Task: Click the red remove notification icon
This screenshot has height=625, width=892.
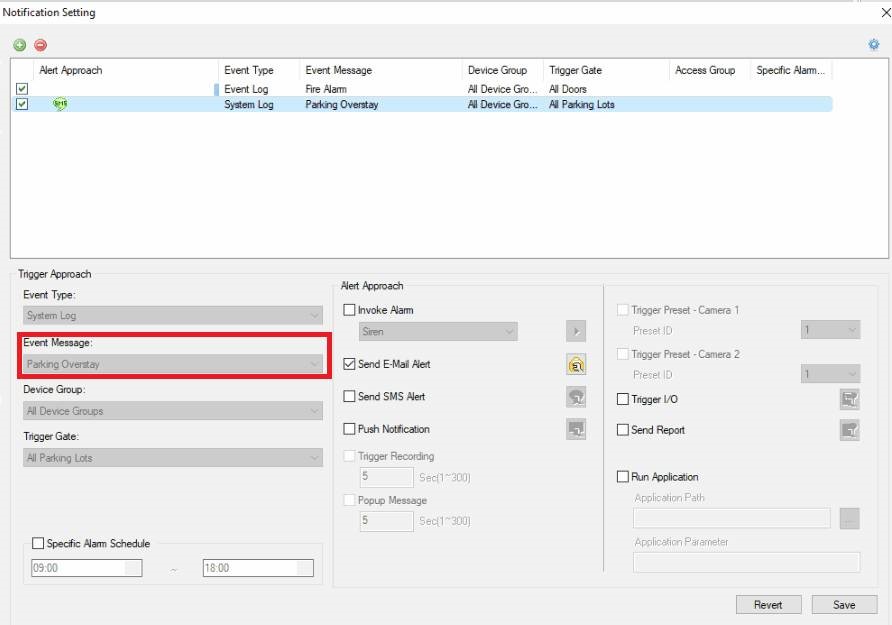Action: pyautogui.click(x=40, y=45)
